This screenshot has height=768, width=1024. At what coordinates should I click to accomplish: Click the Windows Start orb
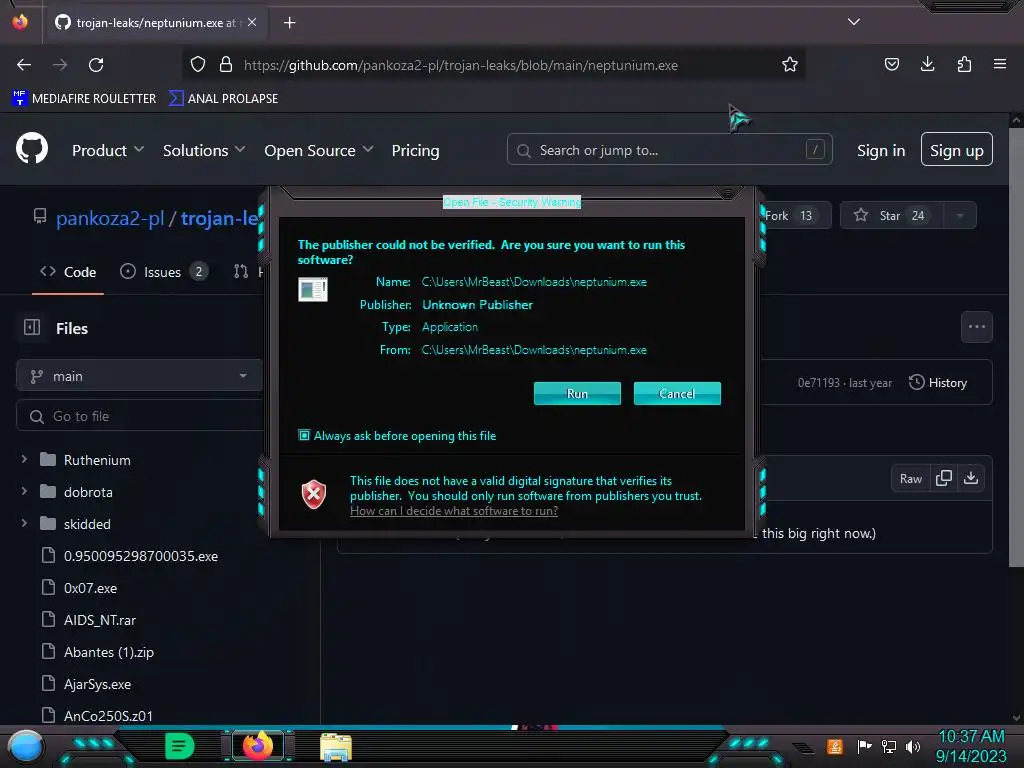click(26, 746)
